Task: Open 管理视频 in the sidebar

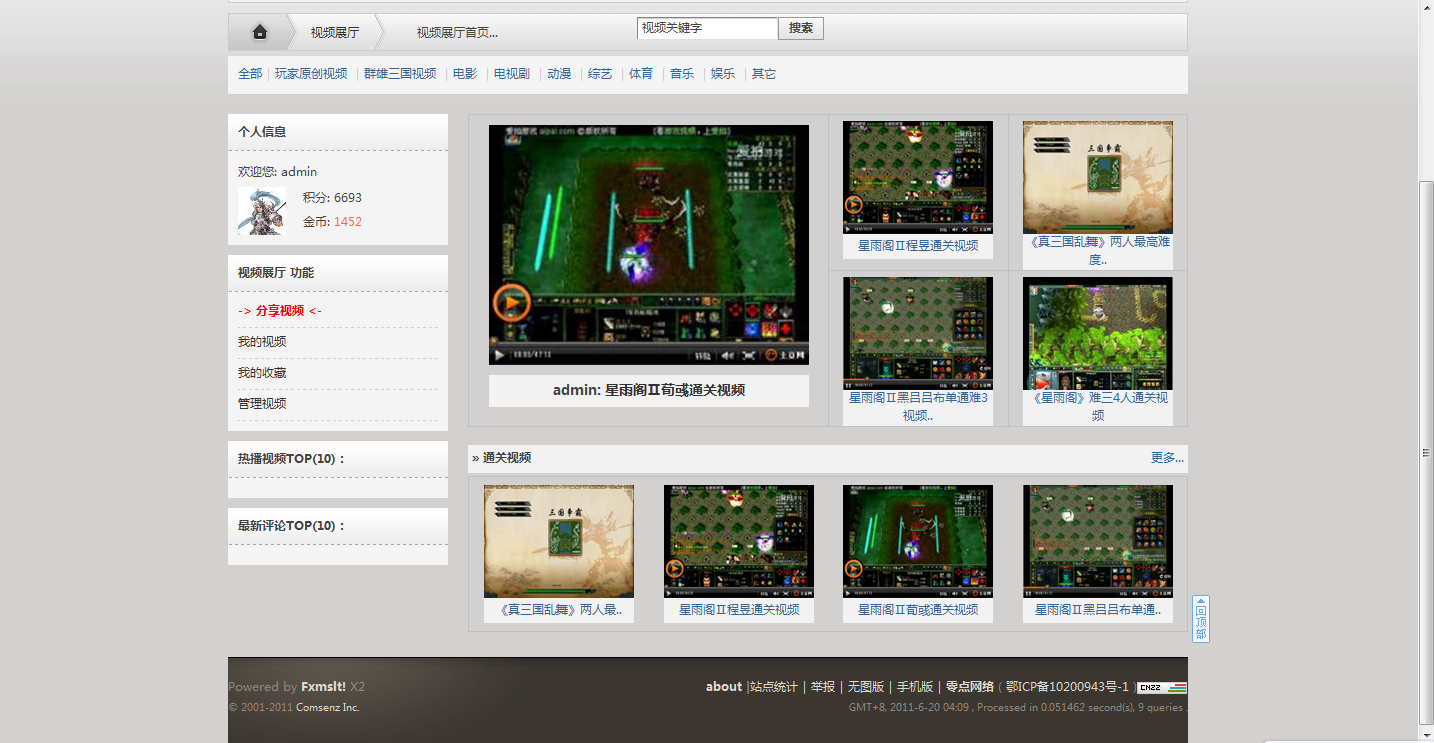Action: click(262, 404)
